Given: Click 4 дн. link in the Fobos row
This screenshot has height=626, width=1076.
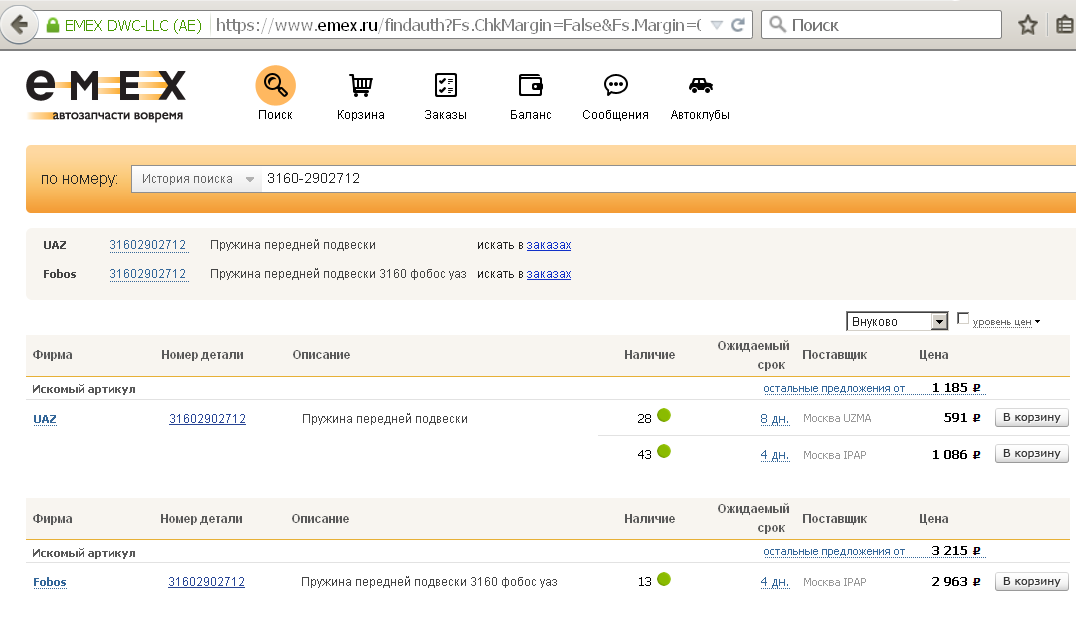Looking at the screenshot, I should (774, 582).
